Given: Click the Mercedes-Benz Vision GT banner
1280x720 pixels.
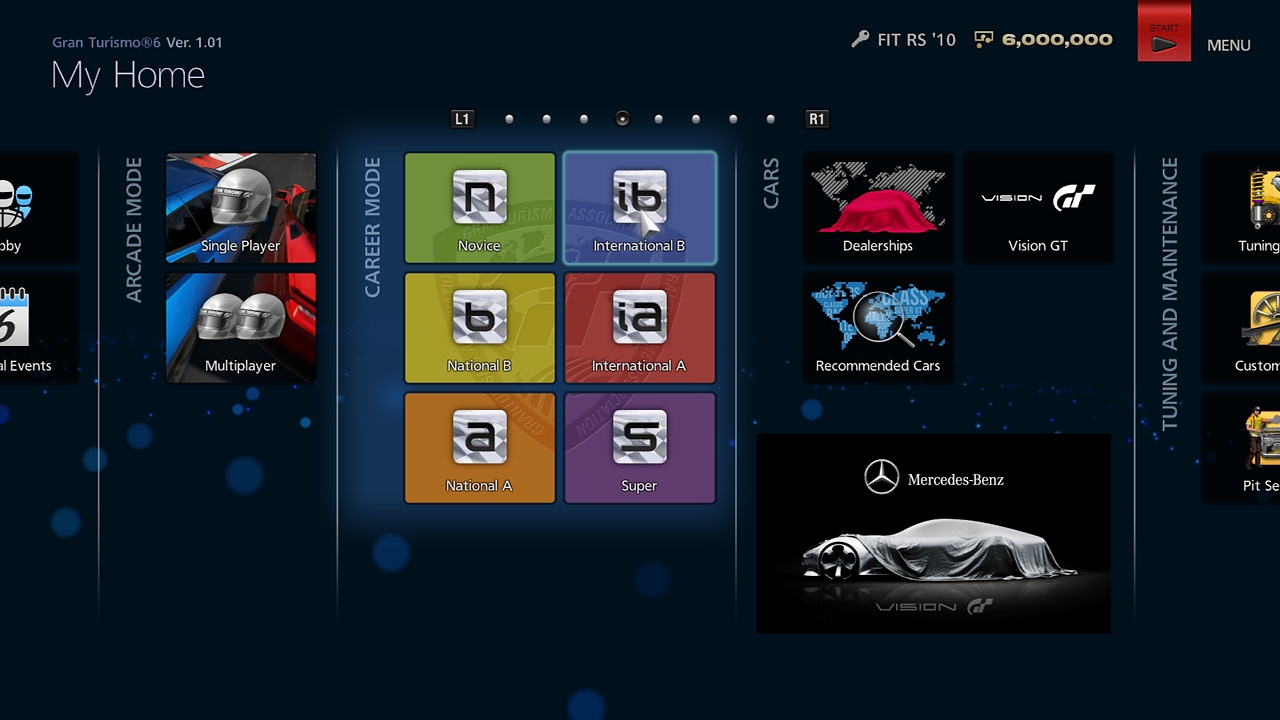Looking at the screenshot, I should pos(933,533).
